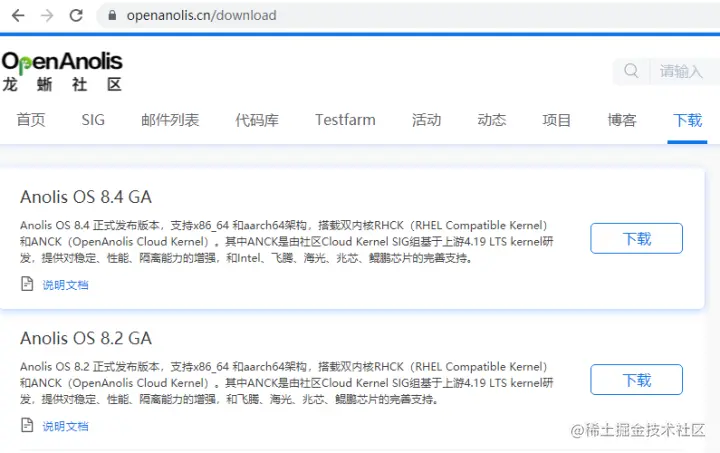Open 说明文档 link for Anolis OS 8.4
The image size is (720, 453).
[x=65, y=285]
